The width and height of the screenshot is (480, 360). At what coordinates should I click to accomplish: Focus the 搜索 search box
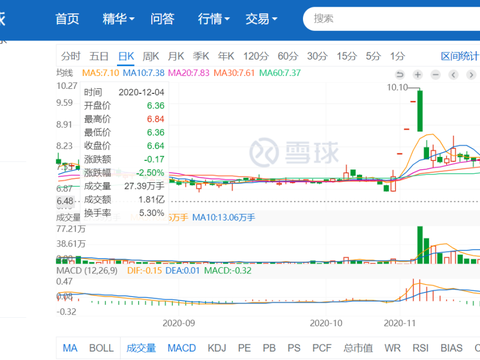(392, 19)
